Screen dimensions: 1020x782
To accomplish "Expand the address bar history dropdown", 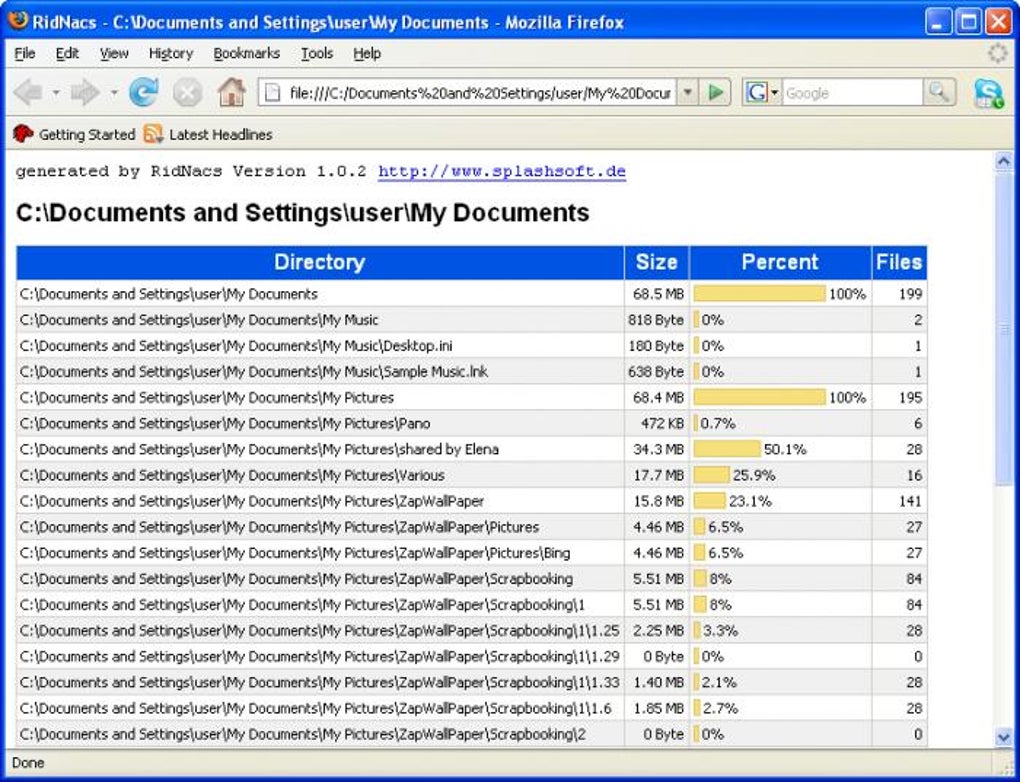I will (x=688, y=92).
